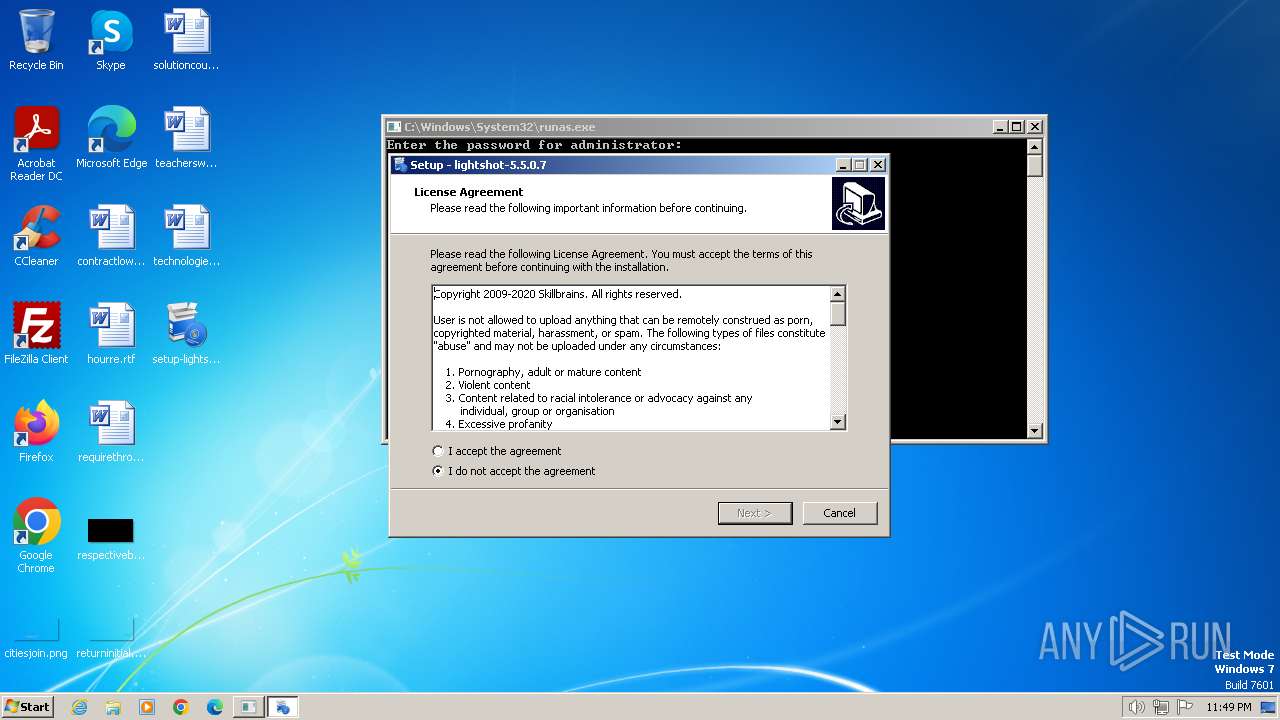Click license text scrollbar up arrow
The width and height of the screenshot is (1280, 720).
838,294
